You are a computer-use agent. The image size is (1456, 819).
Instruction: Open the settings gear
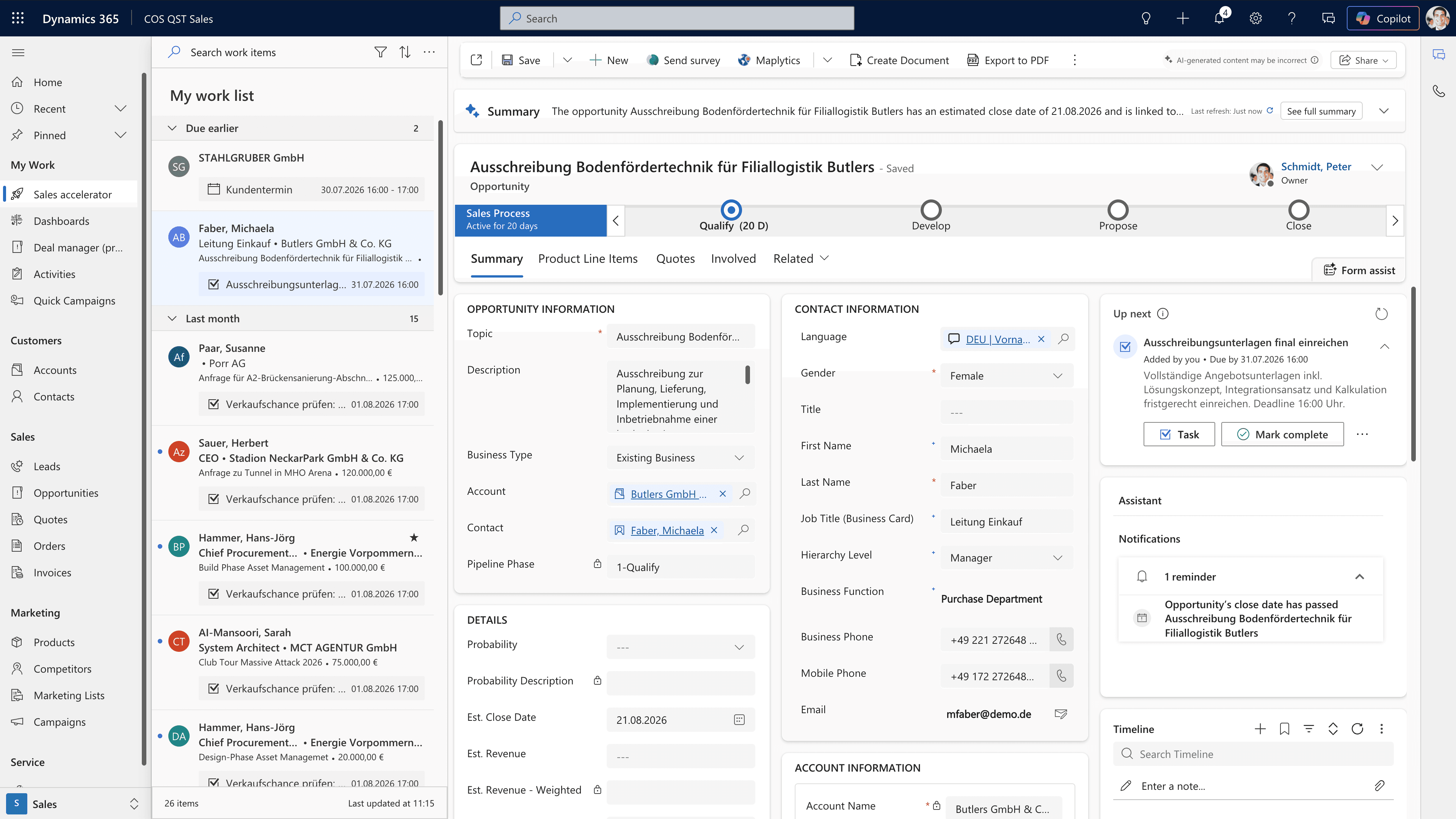(1255, 18)
